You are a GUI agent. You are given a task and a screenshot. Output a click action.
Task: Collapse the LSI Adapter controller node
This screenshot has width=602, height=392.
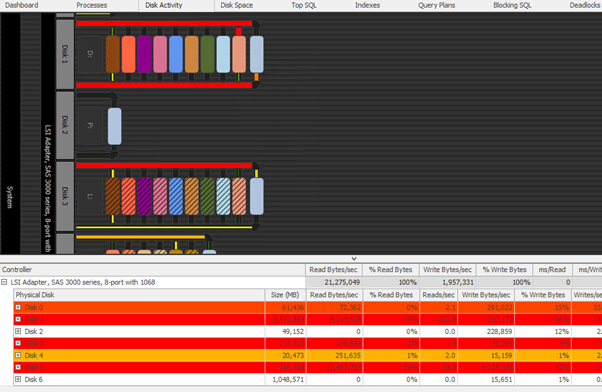[4, 282]
